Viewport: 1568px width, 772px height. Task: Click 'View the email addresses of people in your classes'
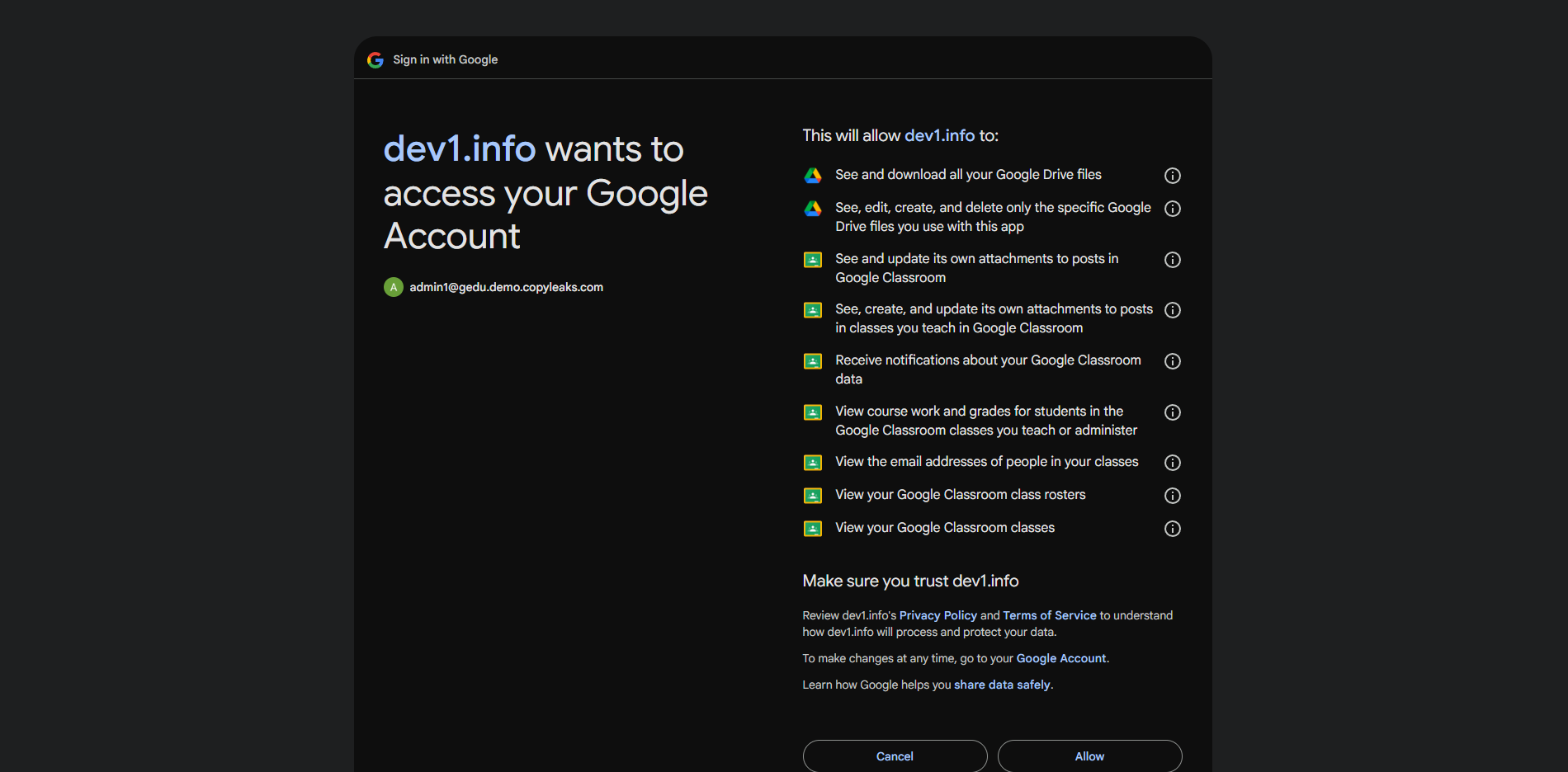986,462
